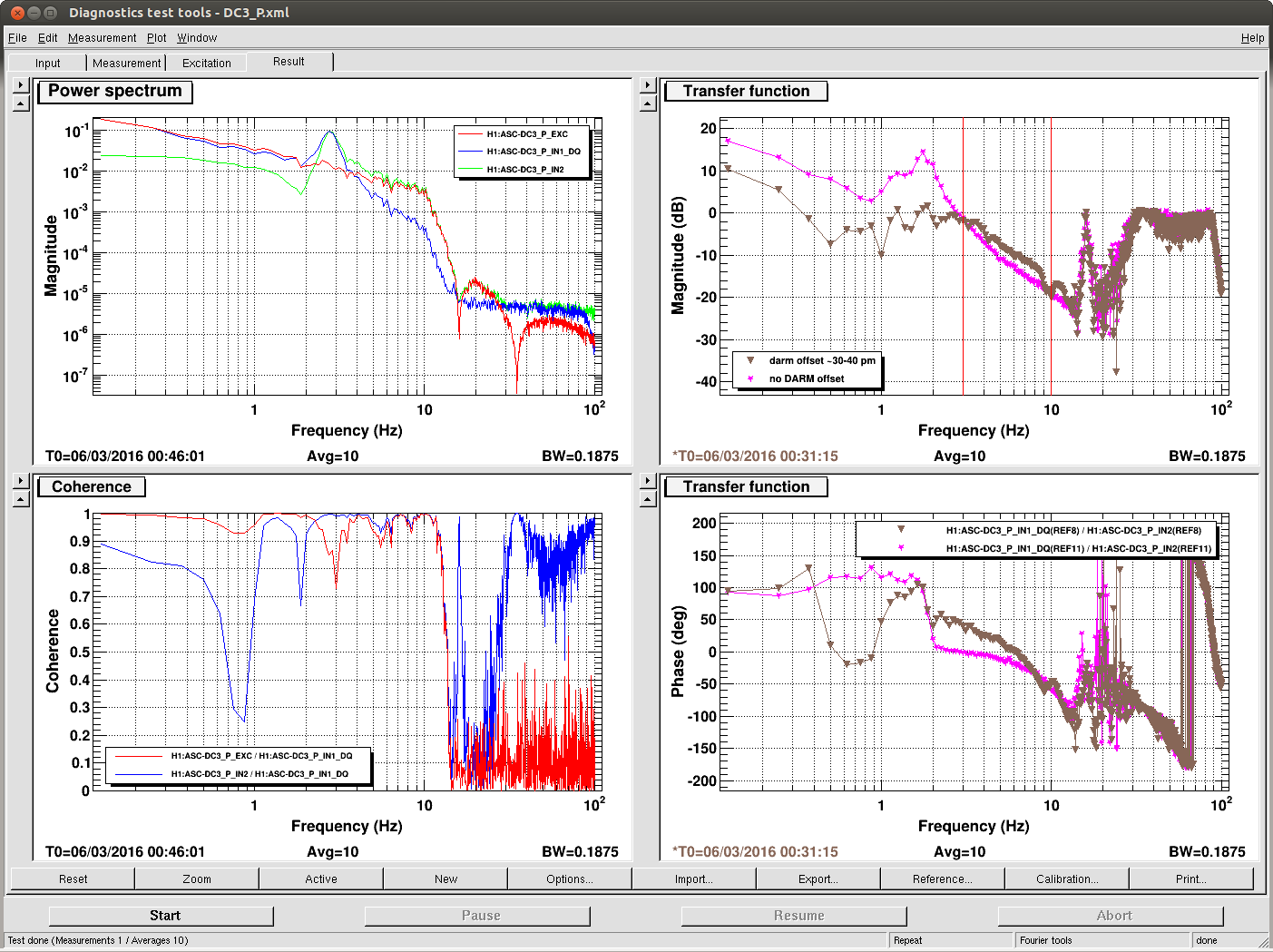This screenshot has height=952, width=1273.
Task: Open the Edit menu
Action: 47,38
